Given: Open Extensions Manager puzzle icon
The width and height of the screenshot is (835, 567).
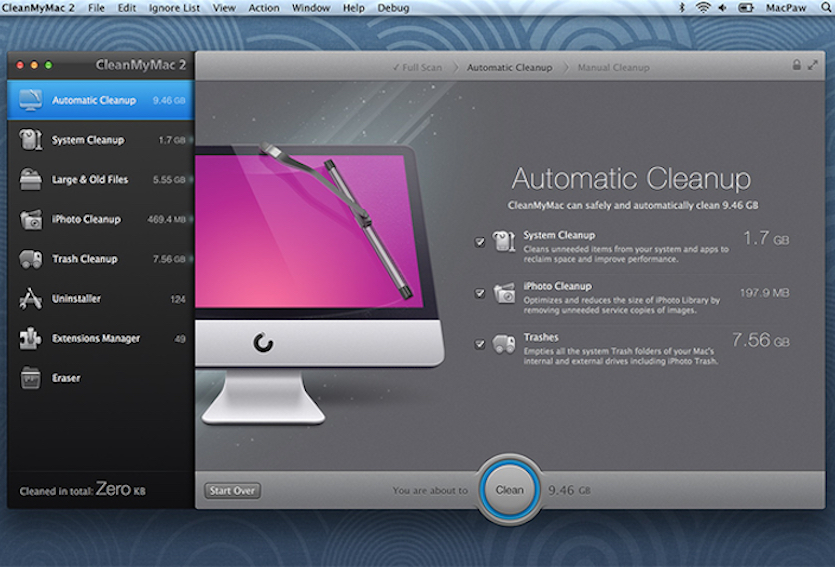Looking at the screenshot, I should pyautogui.click(x=30, y=339).
